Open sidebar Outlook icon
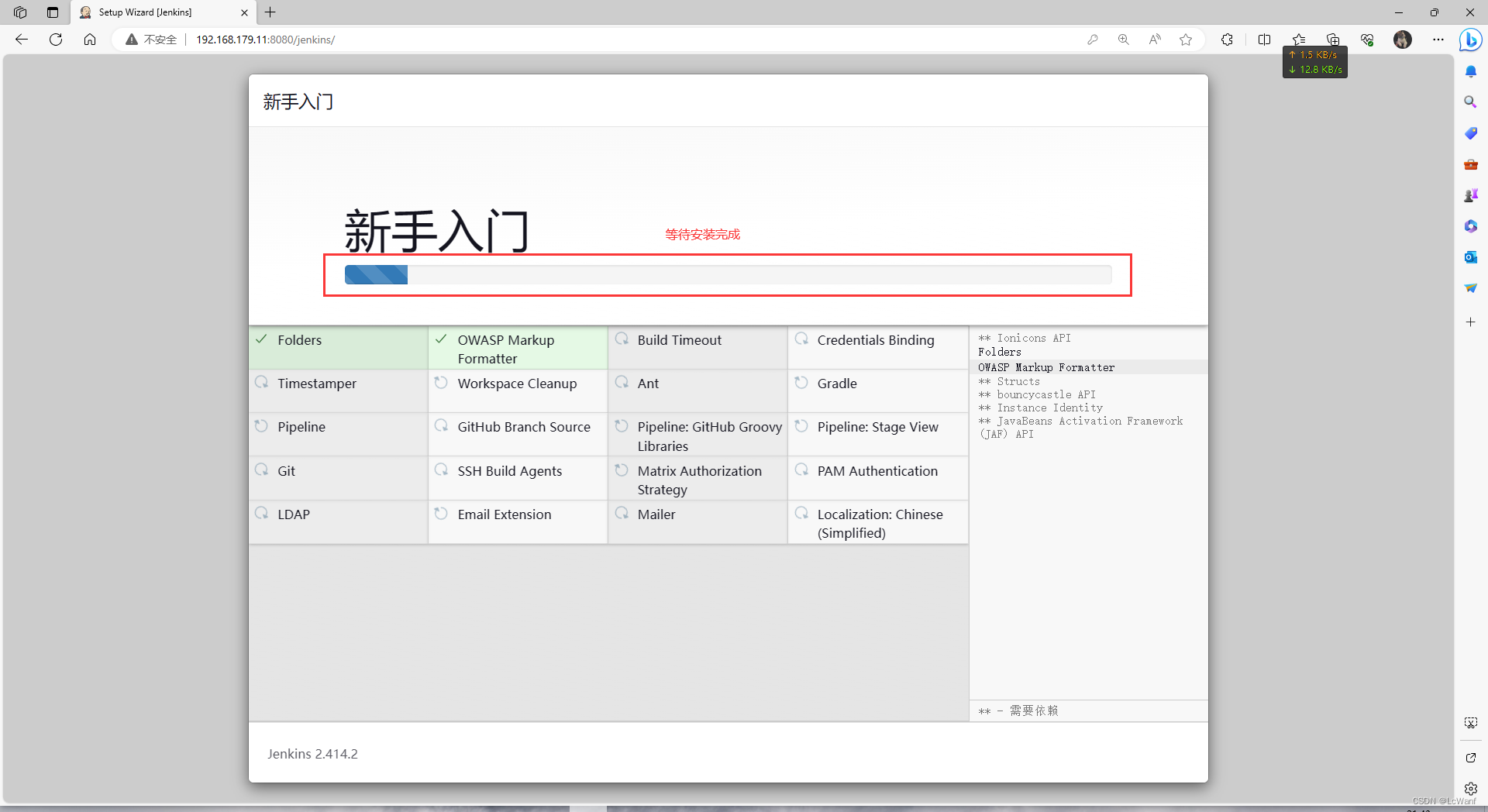1488x812 pixels. [1470, 257]
